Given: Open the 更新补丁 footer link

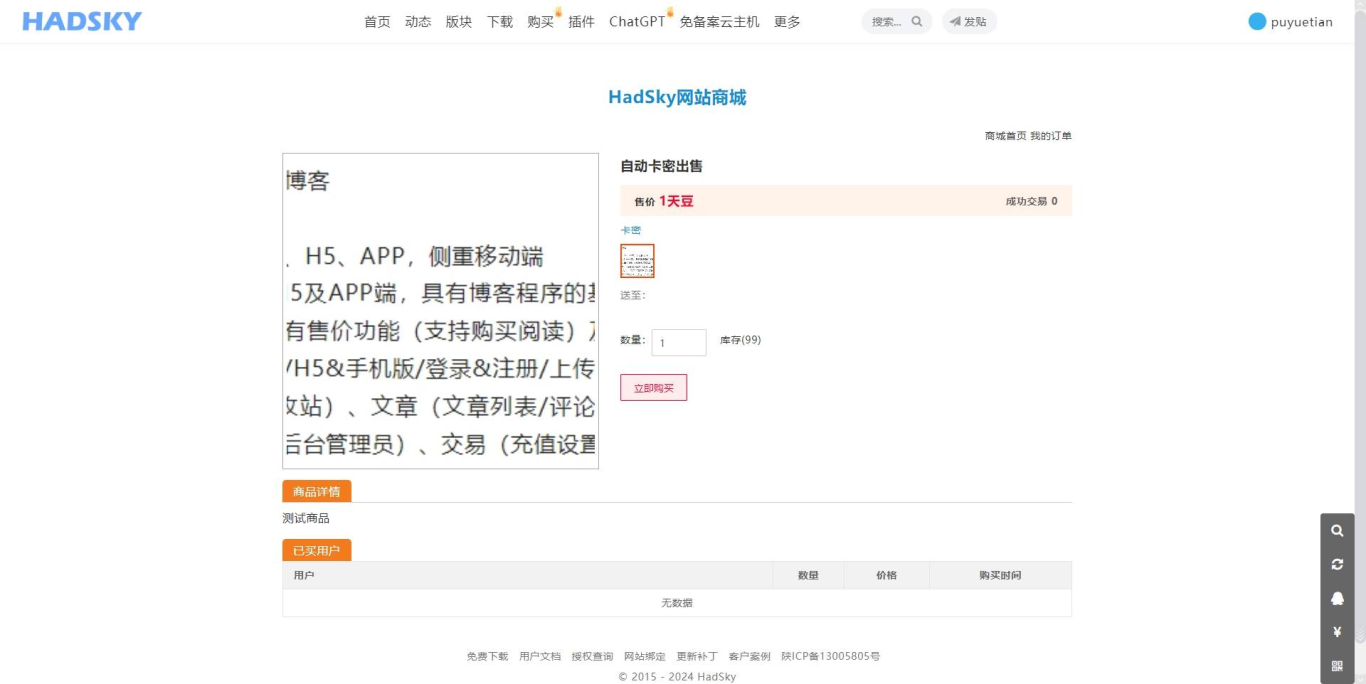Looking at the screenshot, I should 697,657.
